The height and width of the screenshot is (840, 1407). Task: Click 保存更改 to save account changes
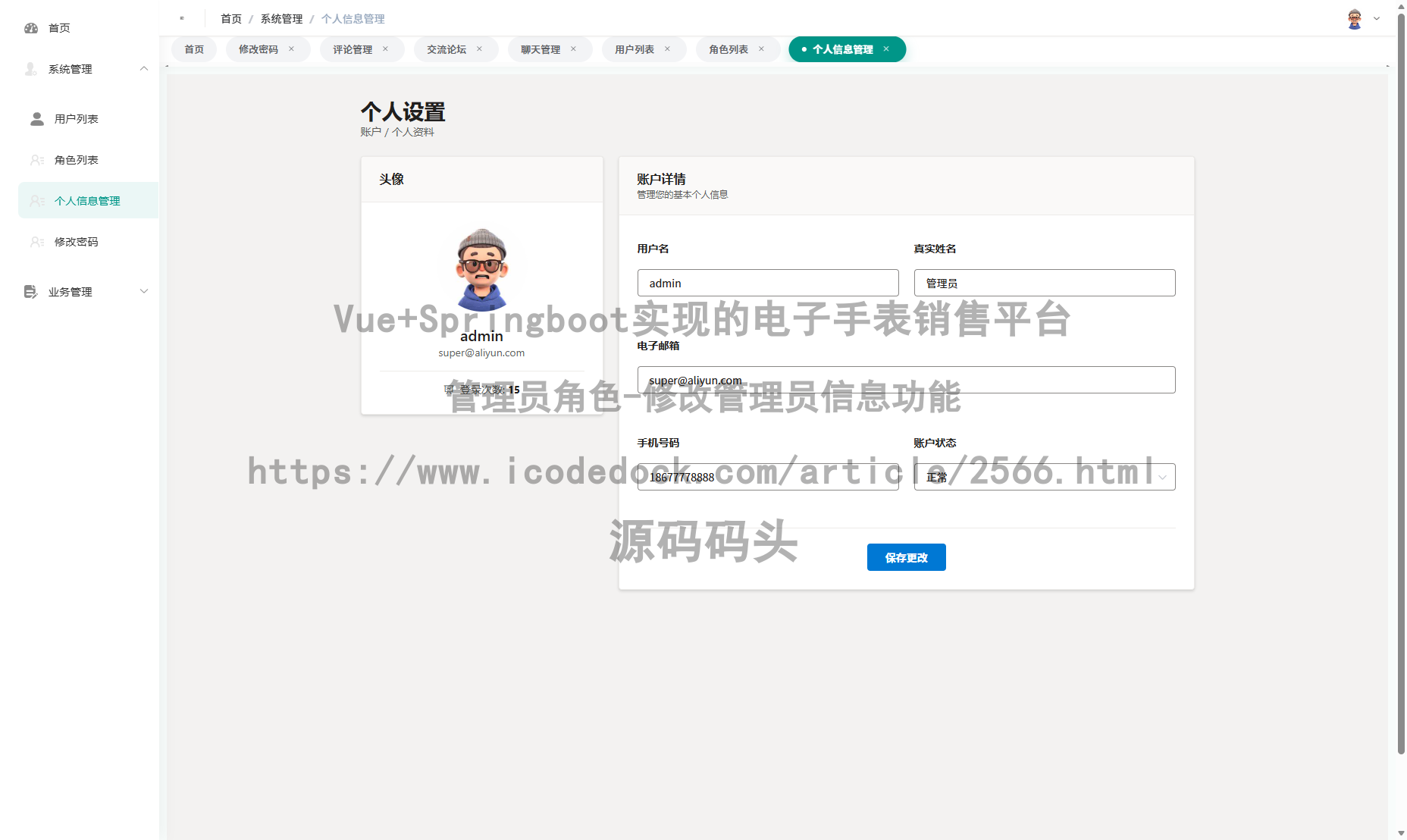pos(906,557)
